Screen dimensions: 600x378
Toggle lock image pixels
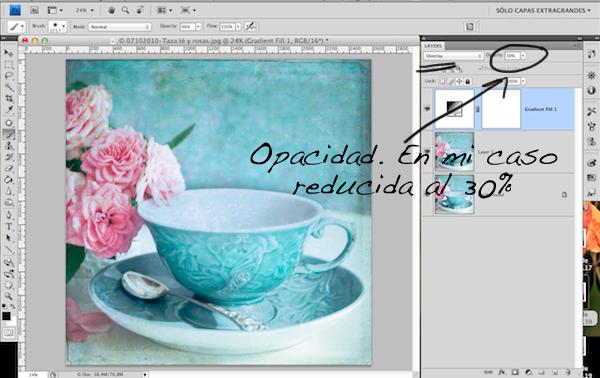(x=451, y=81)
